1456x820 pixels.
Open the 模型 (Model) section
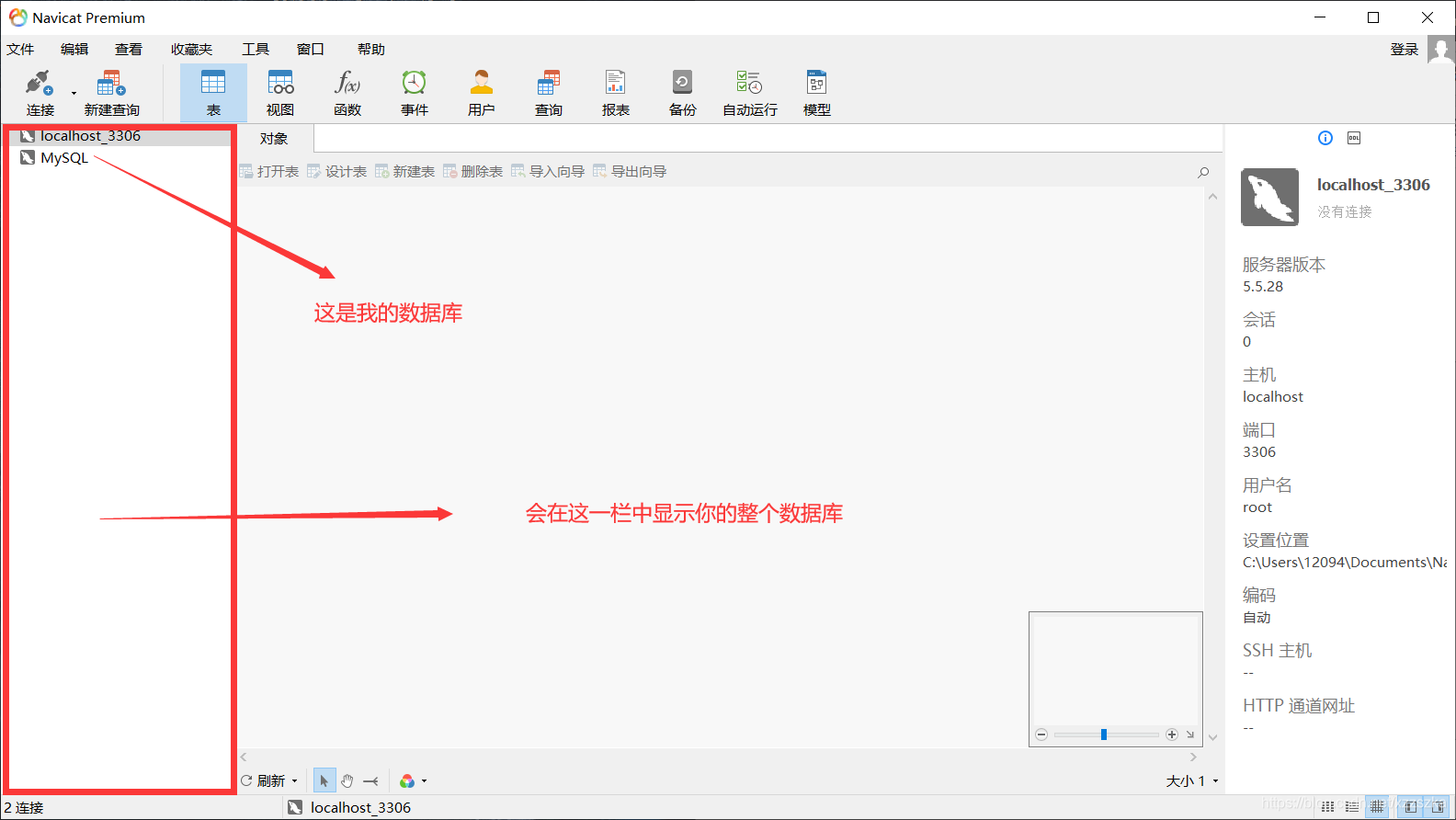coord(817,94)
